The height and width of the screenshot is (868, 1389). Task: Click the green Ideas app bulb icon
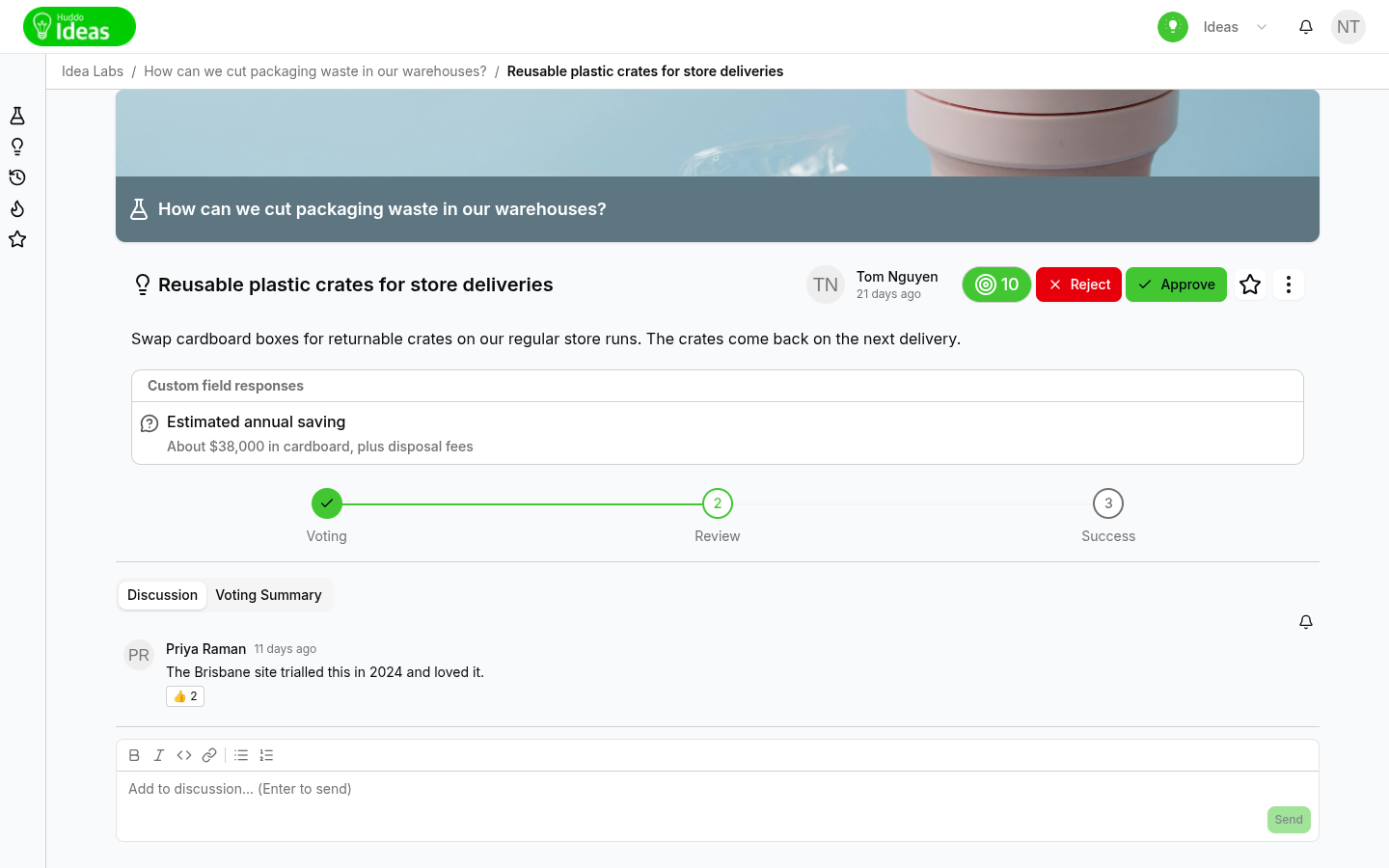point(1173,27)
